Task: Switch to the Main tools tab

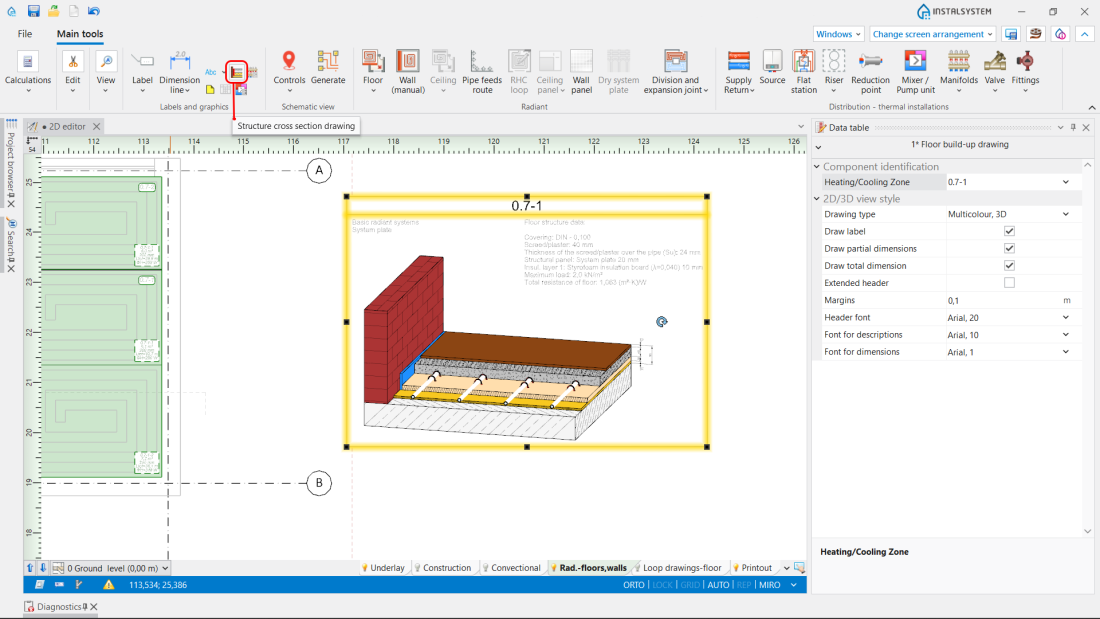Action: 80,34
